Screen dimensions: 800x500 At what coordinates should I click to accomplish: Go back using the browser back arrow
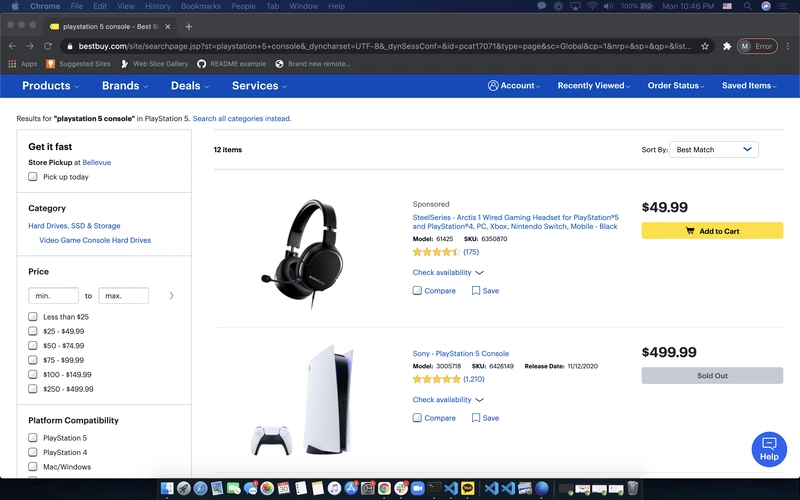pyautogui.click(x=12, y=46)
